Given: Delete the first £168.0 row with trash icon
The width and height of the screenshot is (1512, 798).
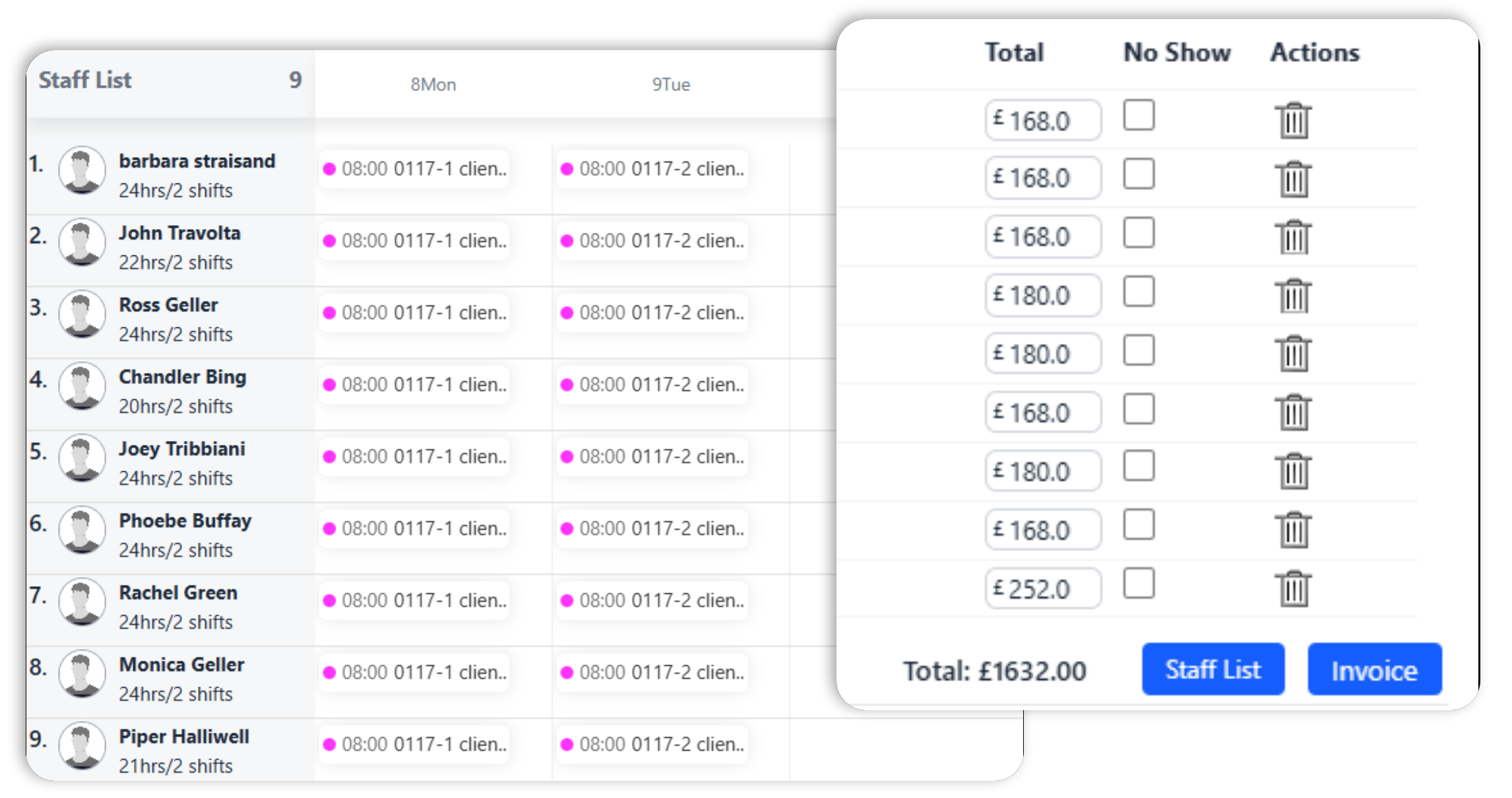Looking at the screenshot, I should (x=1293, y=120).
